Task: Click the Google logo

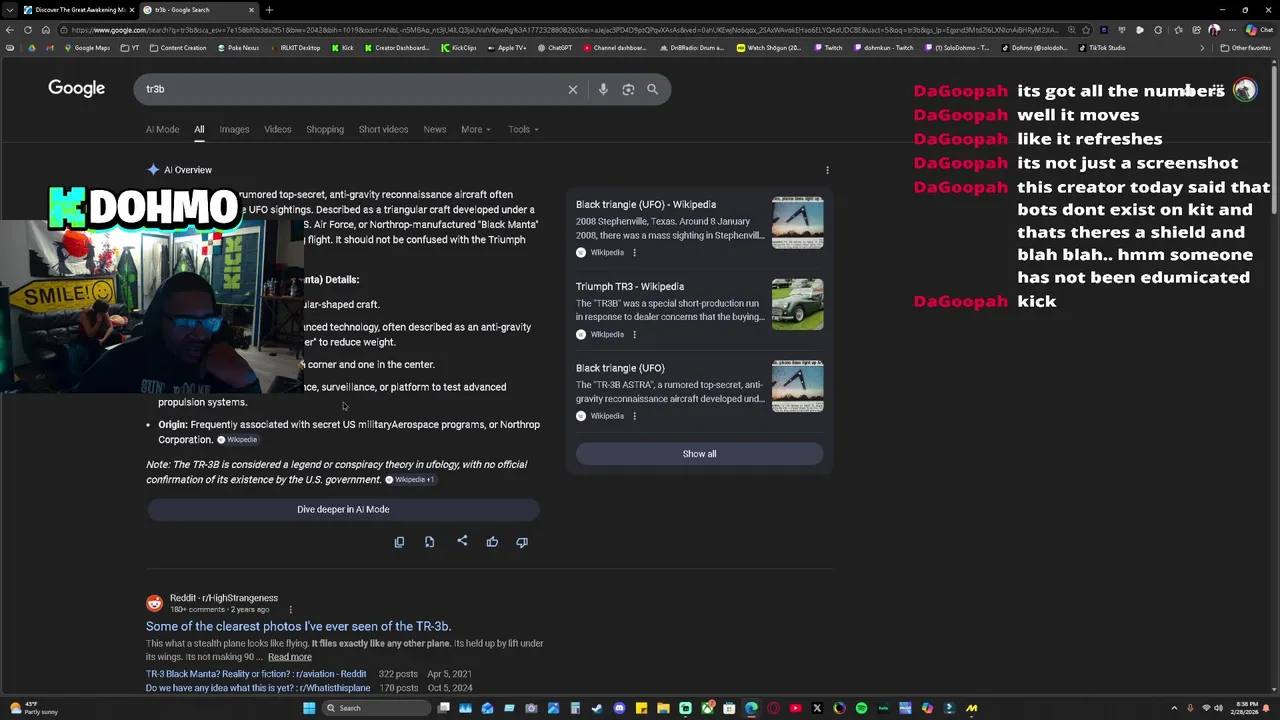Action: 76,88
